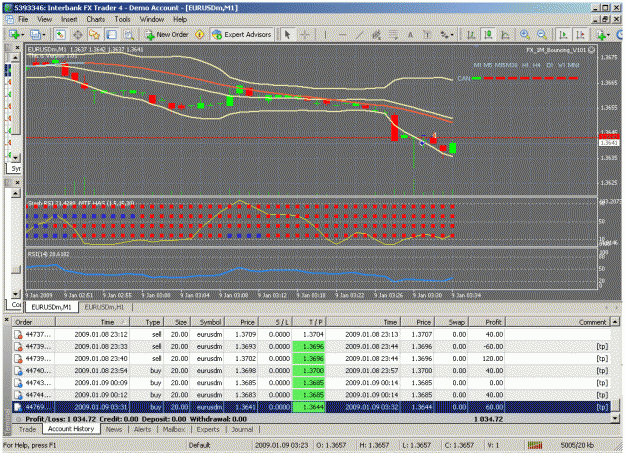Open the Experts terminal tab

[208, 429]
